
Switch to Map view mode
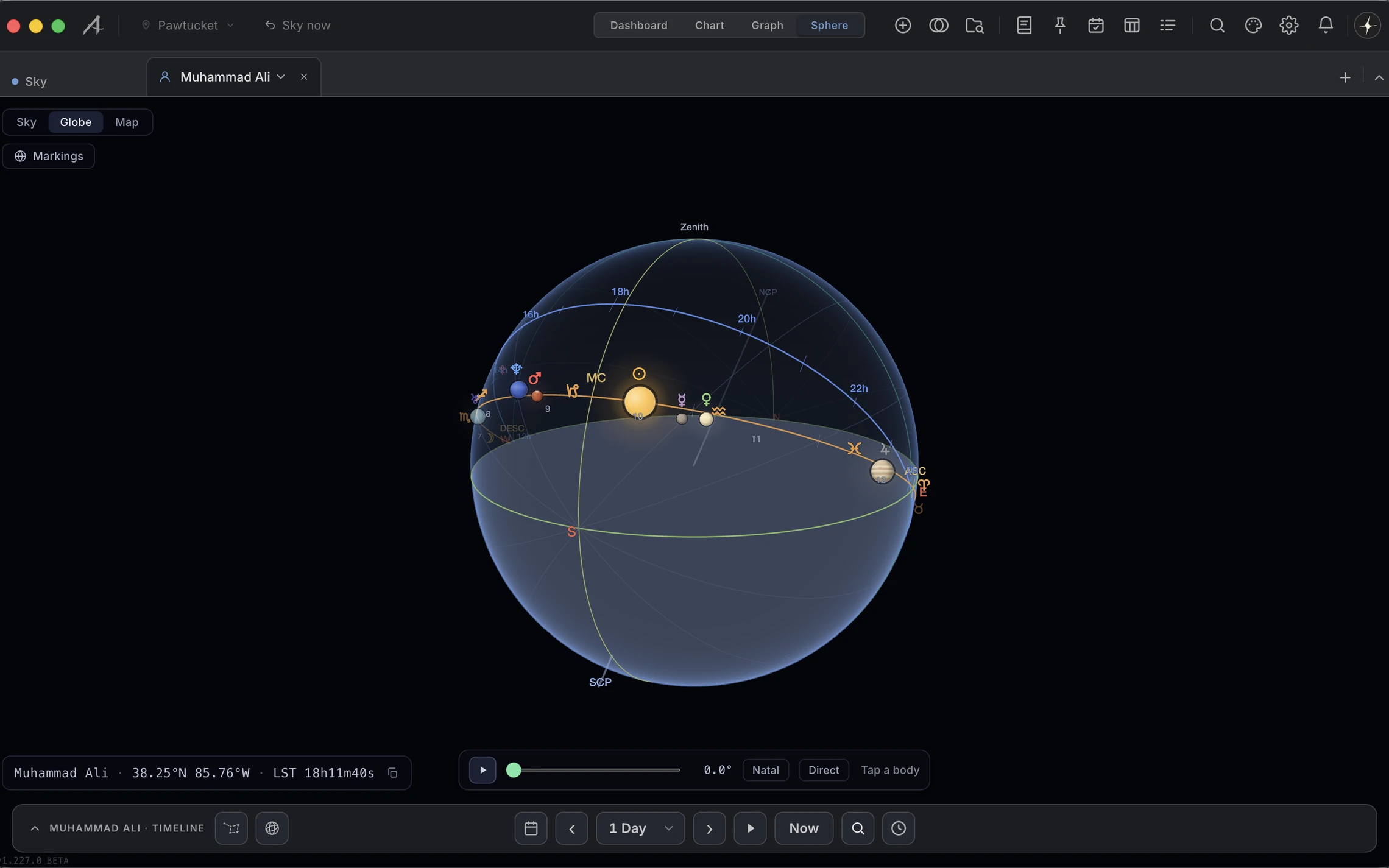click(127, 122)
